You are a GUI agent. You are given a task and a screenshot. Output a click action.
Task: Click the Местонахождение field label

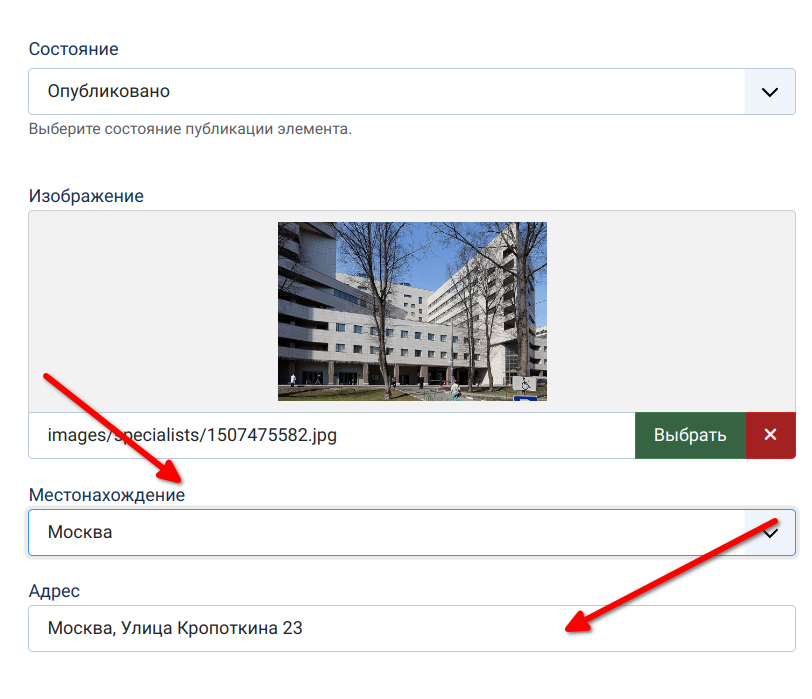[x=106, y=495]
